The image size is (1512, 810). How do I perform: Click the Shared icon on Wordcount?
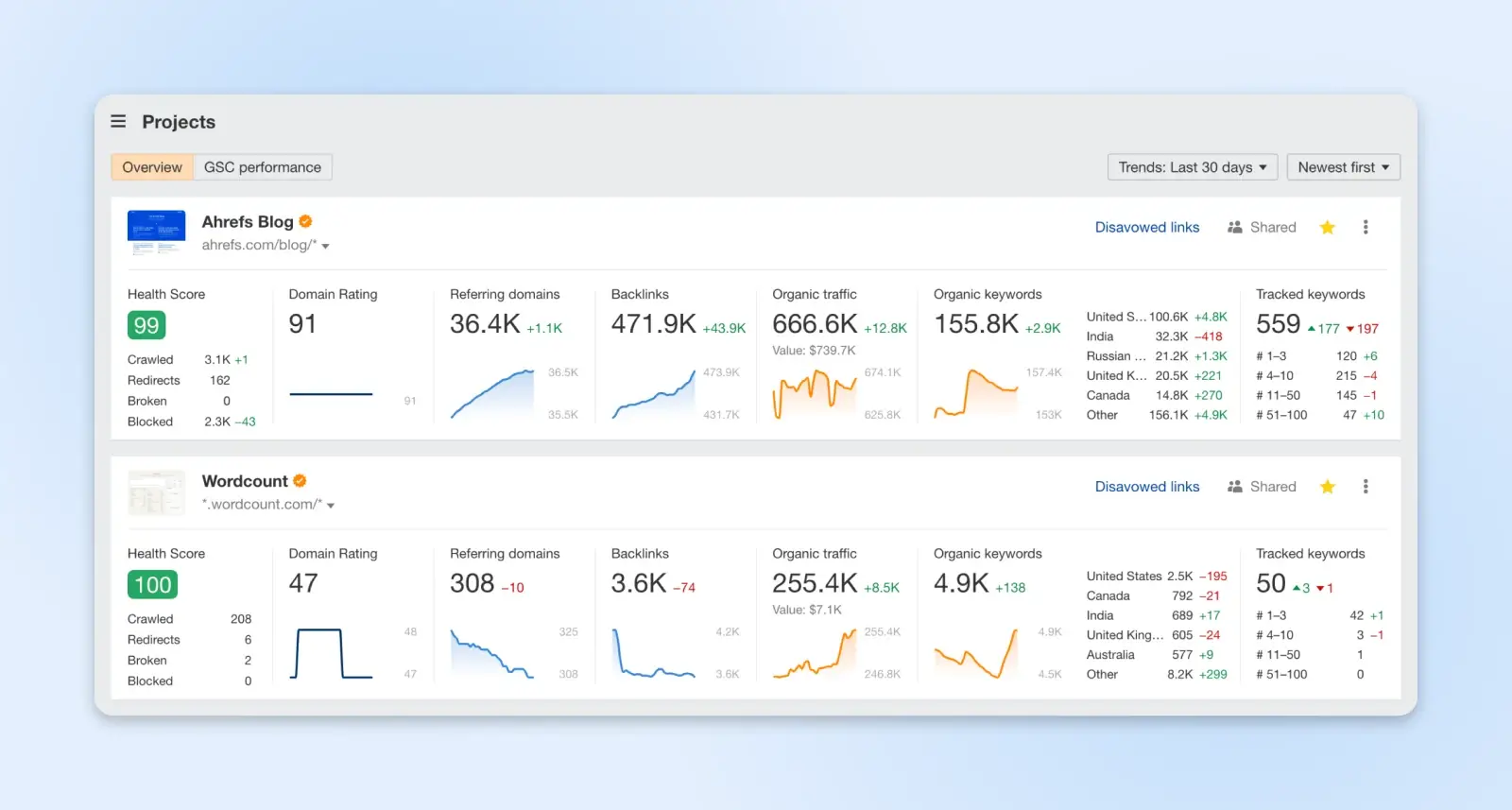(x=1235, y=487)
